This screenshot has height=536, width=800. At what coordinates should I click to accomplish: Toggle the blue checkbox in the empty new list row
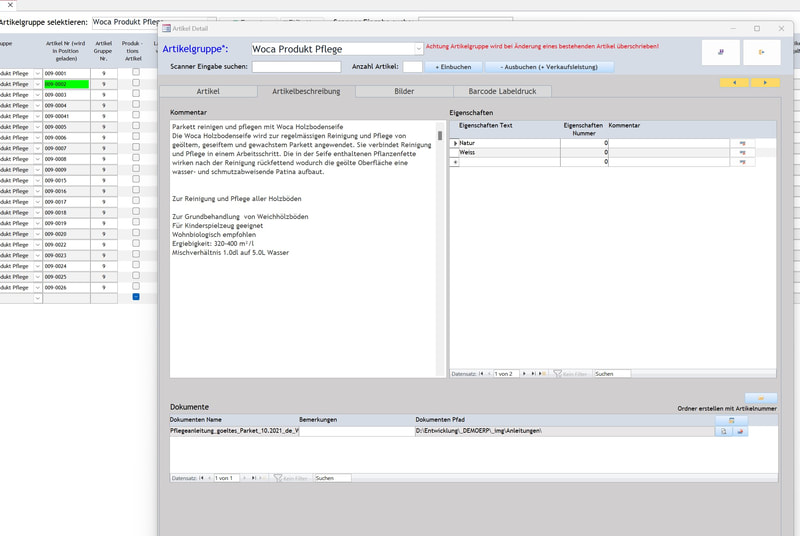(136, 297)
